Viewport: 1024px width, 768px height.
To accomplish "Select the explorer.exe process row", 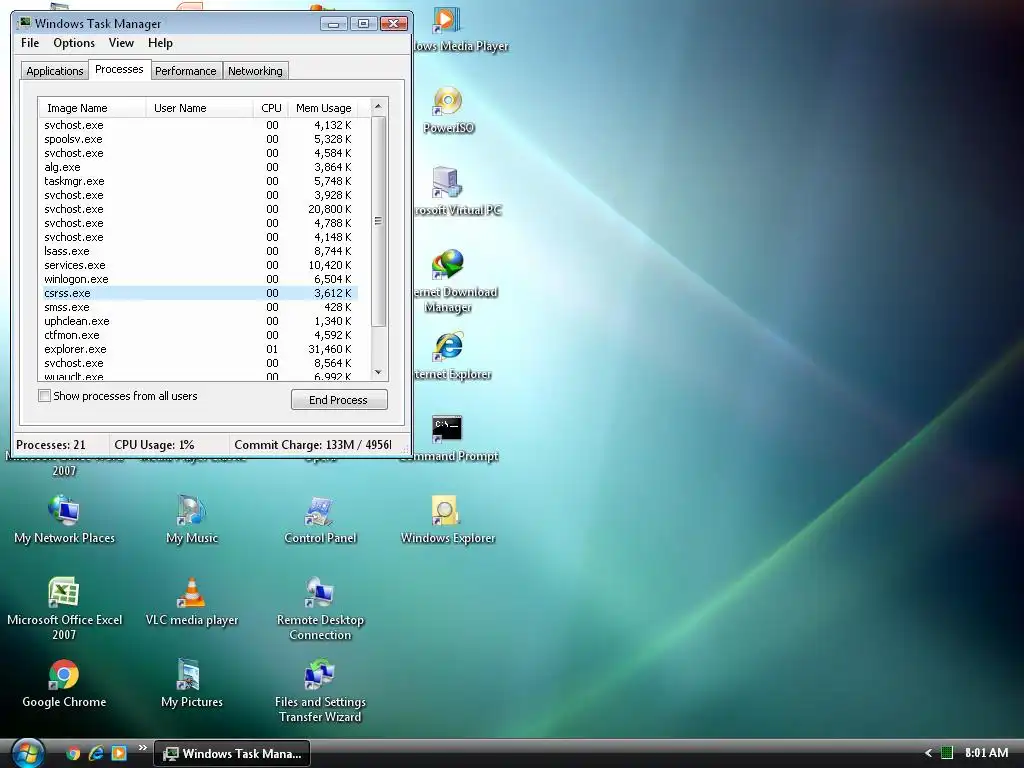I will tap(200, 349).
